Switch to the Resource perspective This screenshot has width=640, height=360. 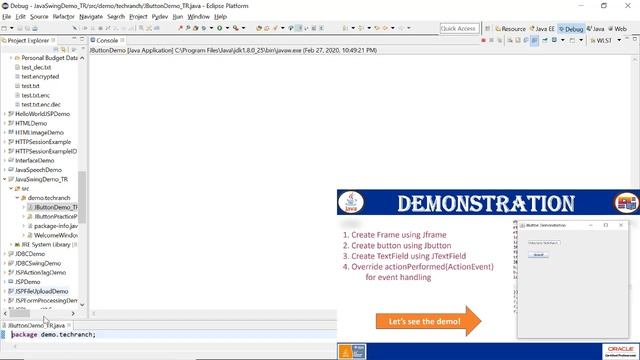(510, 29)
